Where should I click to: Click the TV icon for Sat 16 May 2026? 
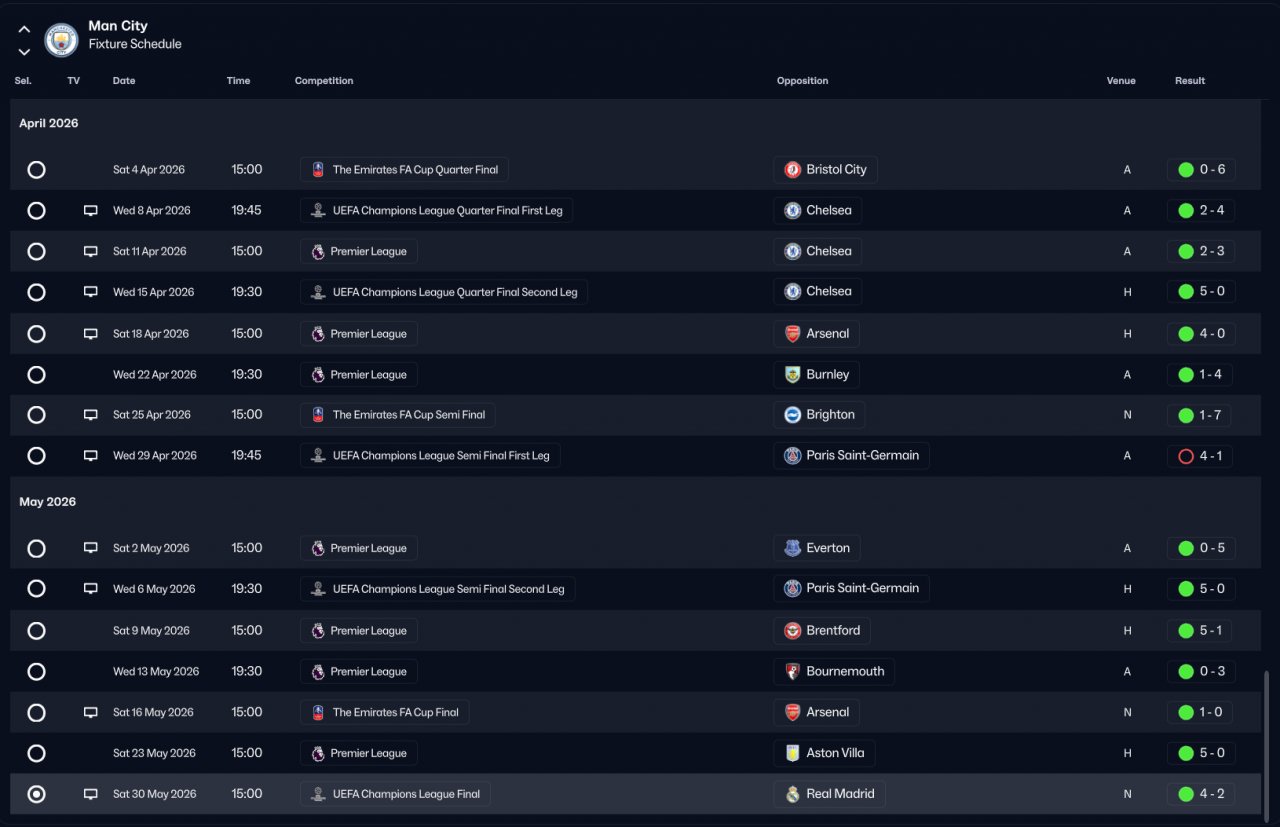[91, 713]
